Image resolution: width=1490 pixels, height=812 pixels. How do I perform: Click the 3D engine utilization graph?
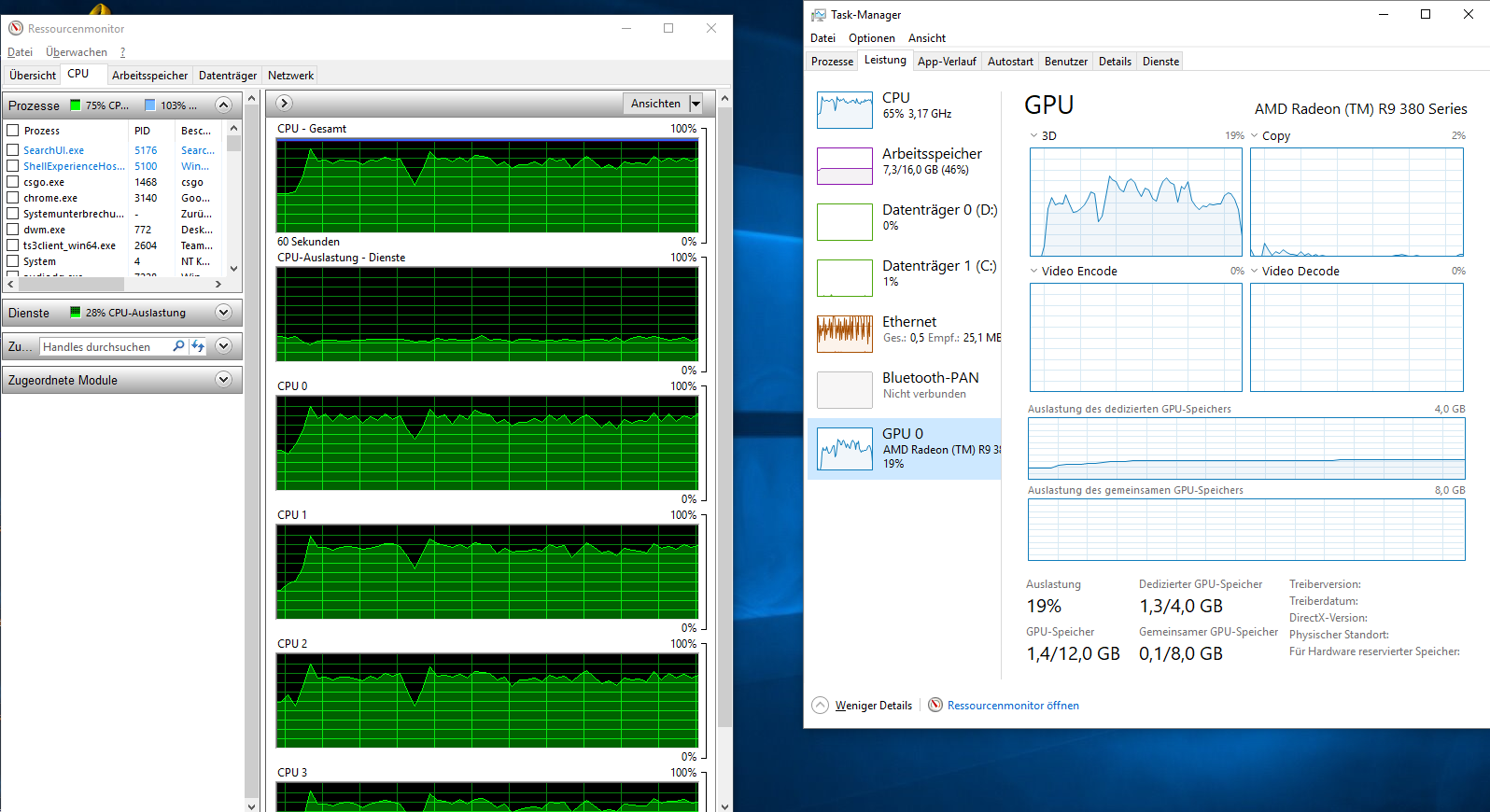(x=1136, y=202)
